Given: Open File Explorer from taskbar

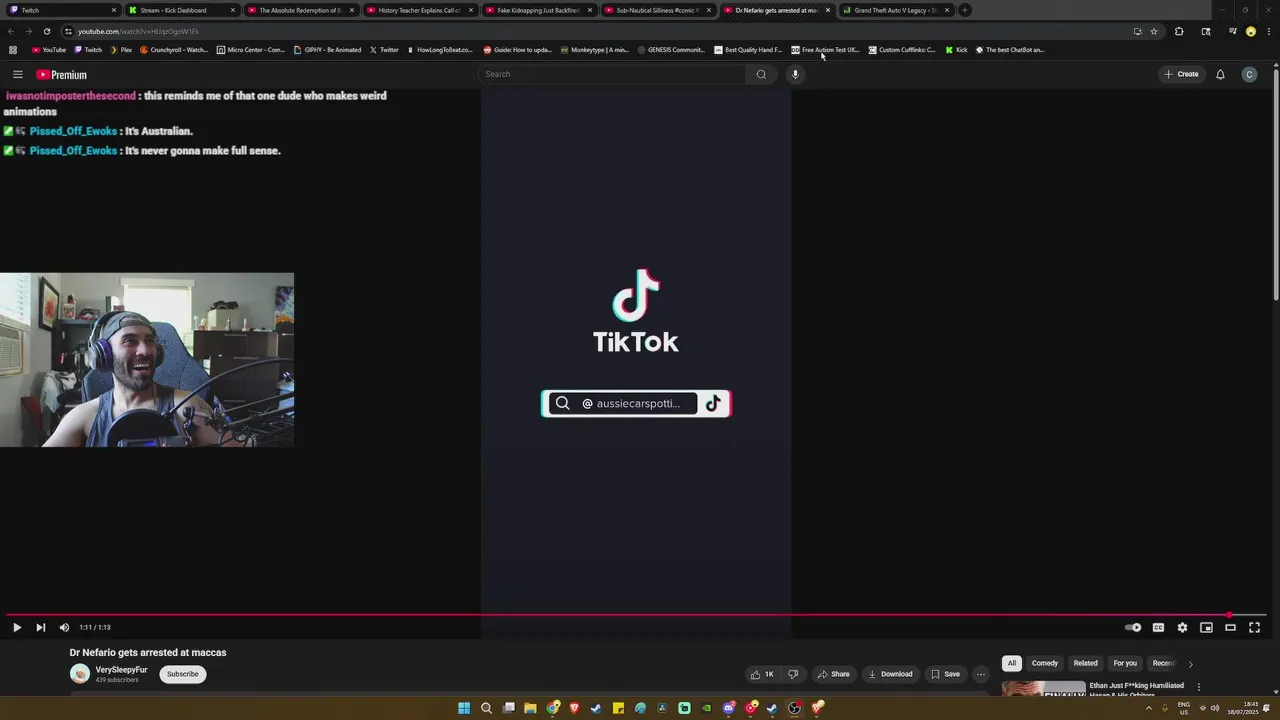Looking at the screenshot, I should 530,708.
